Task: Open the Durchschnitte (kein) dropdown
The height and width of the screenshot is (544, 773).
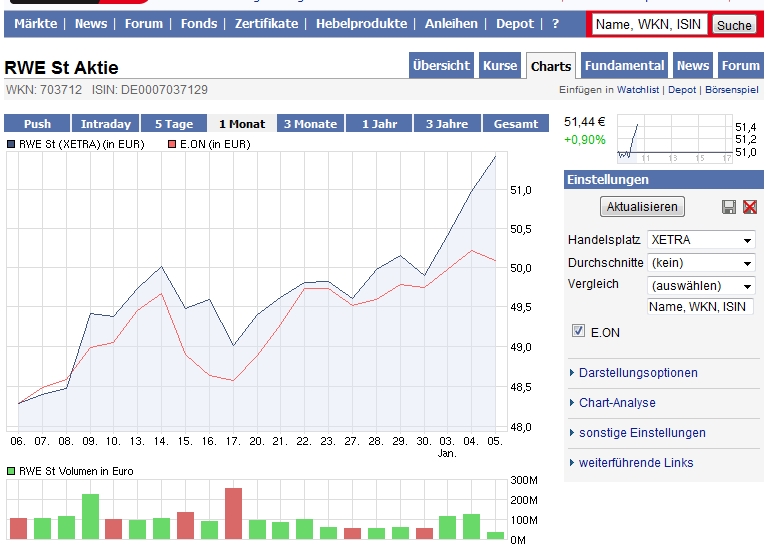Action: 701,263
